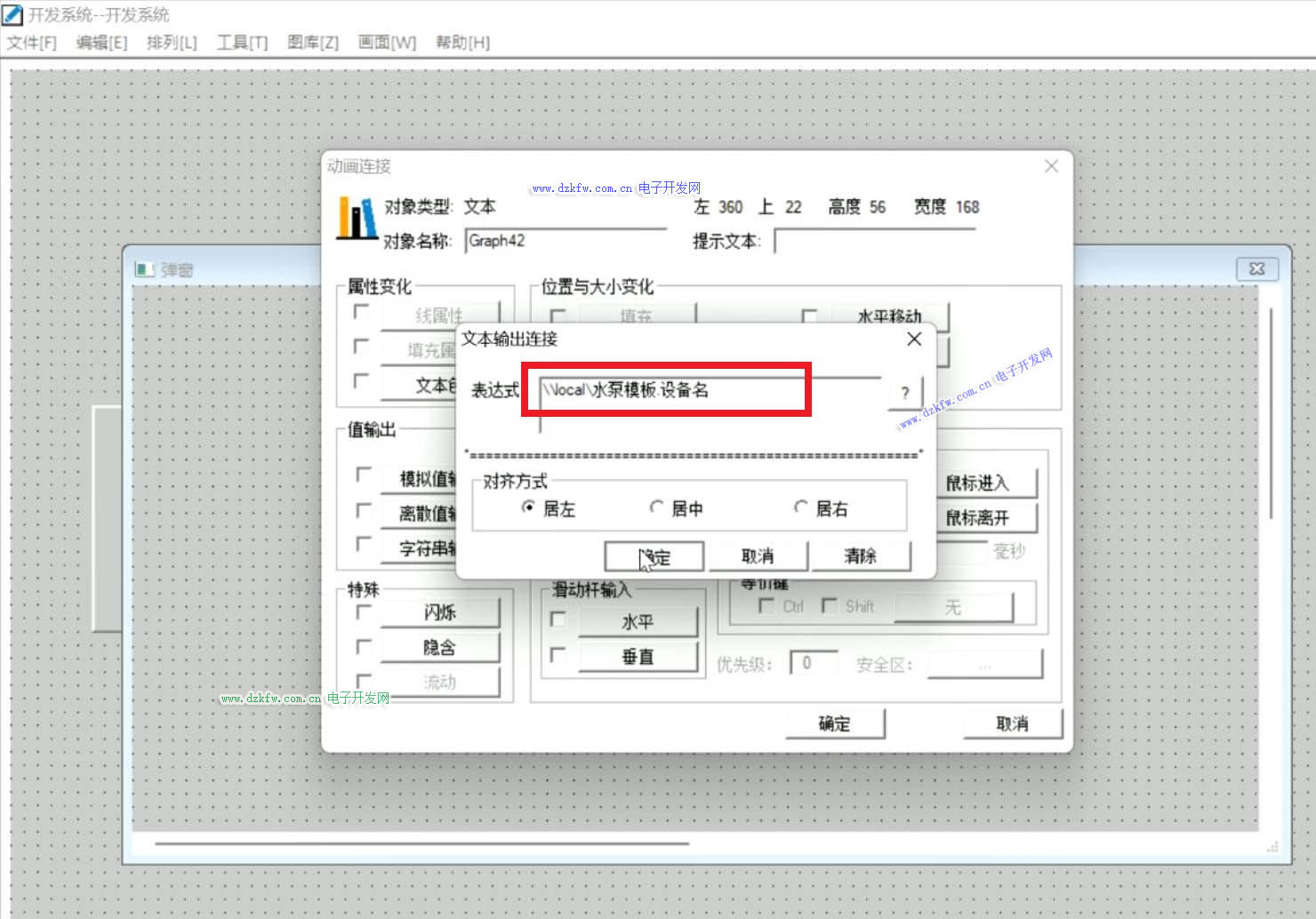Screen dimensions: 1316x919
Task: Click the 隐含 button
Action: coord(440,647)
